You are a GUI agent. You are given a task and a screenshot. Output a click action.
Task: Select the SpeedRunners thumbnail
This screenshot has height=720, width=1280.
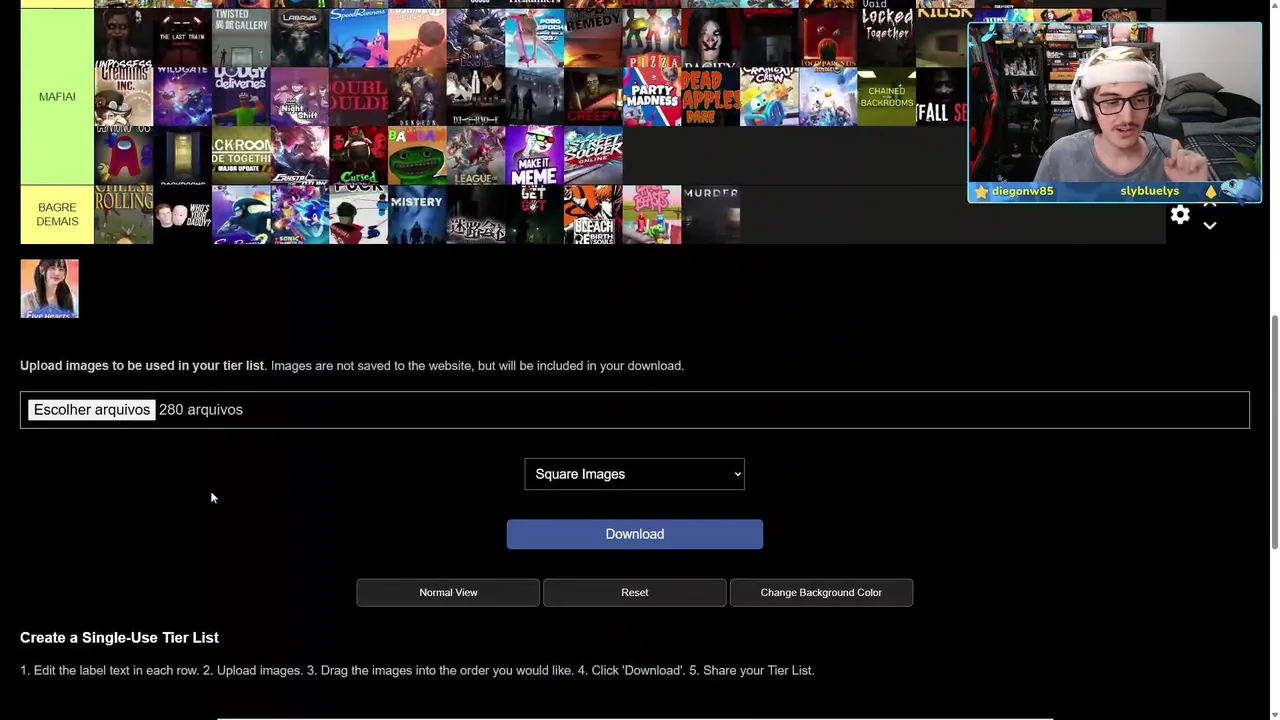point(358,37)
